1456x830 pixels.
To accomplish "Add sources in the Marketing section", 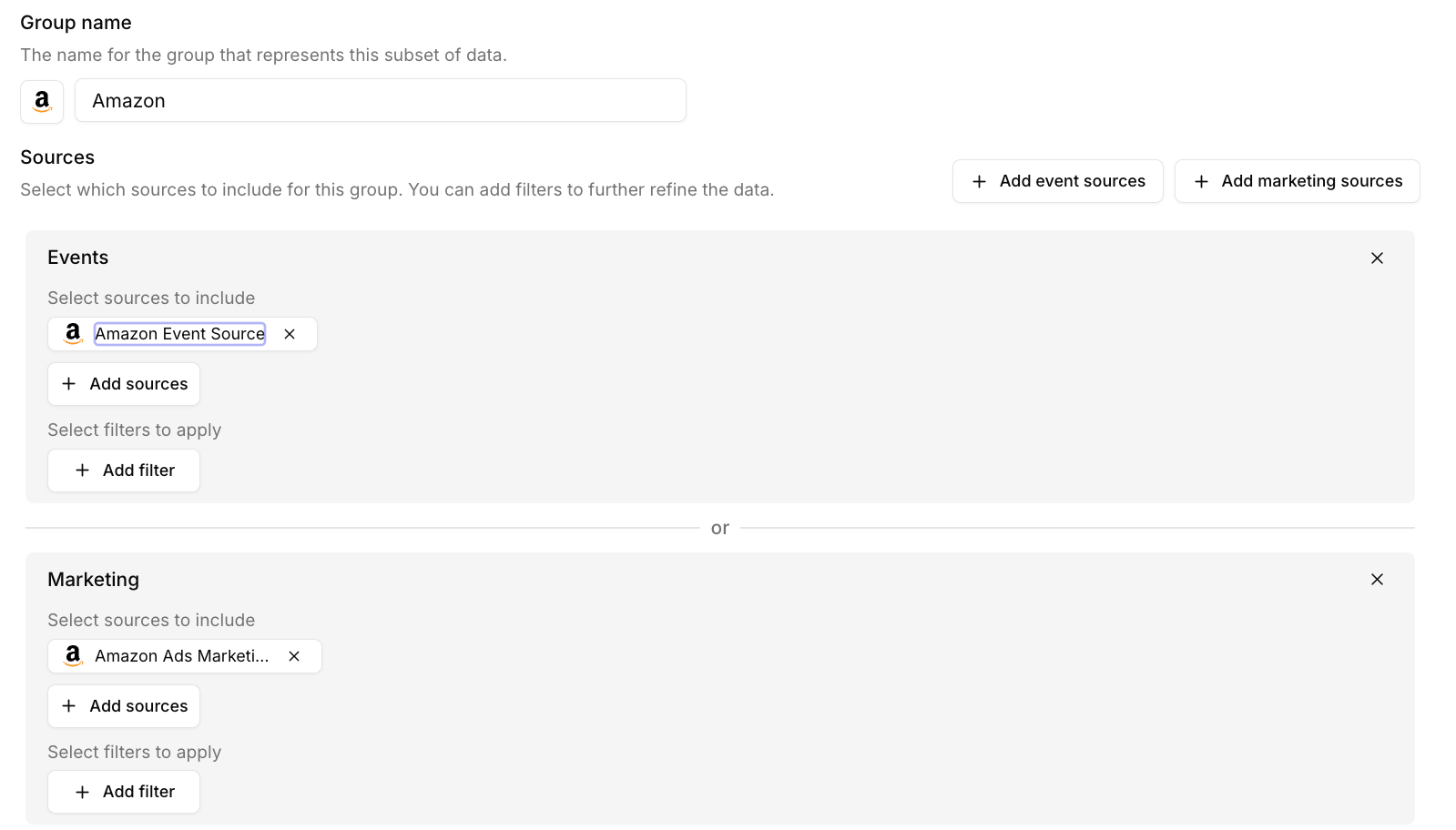I will point(124,706).
